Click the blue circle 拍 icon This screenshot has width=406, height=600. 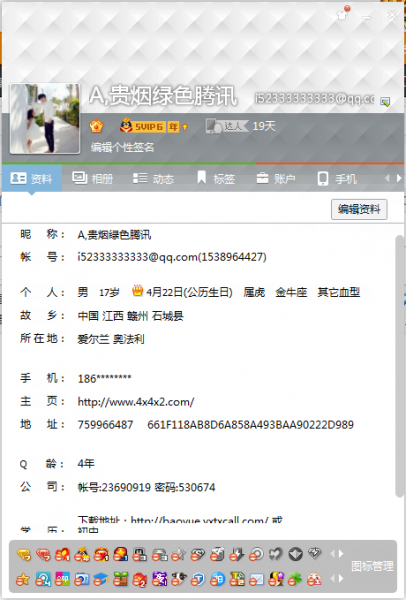[217, 579]
